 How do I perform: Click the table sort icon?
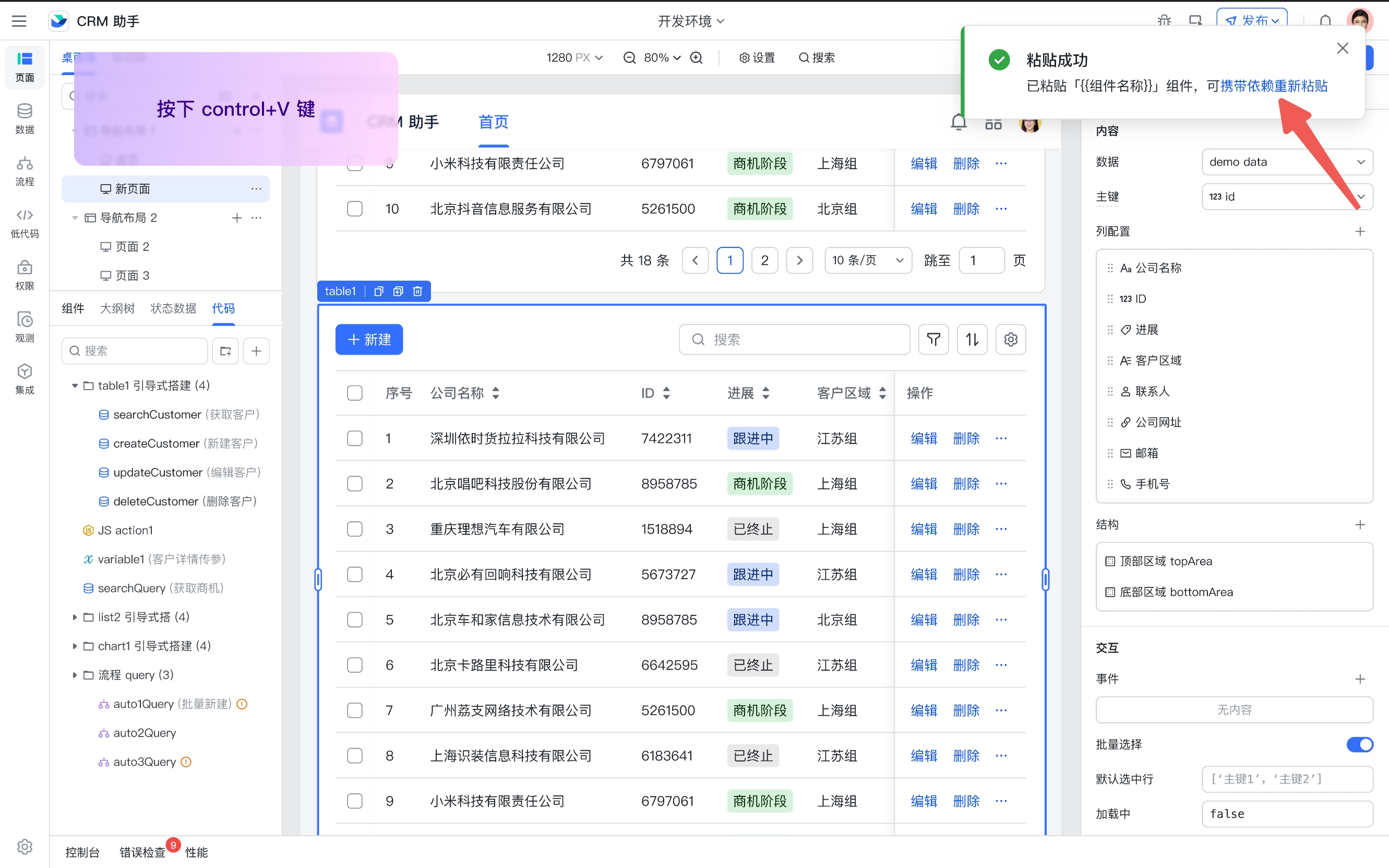(x=972, y=339)
